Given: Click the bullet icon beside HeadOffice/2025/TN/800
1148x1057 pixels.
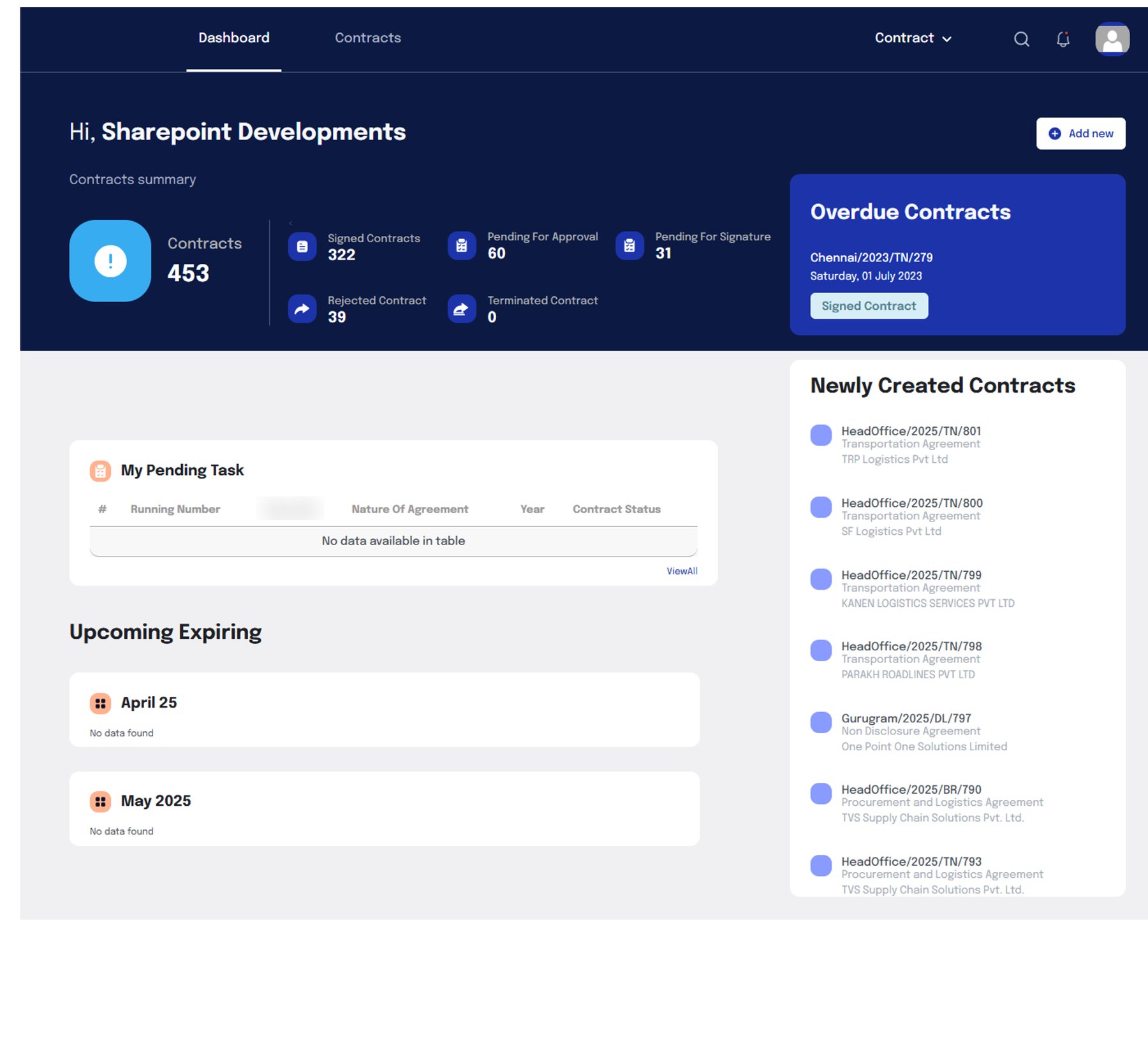Looking at the screenshot, I should pyautogui.click(x=821, y=507).
